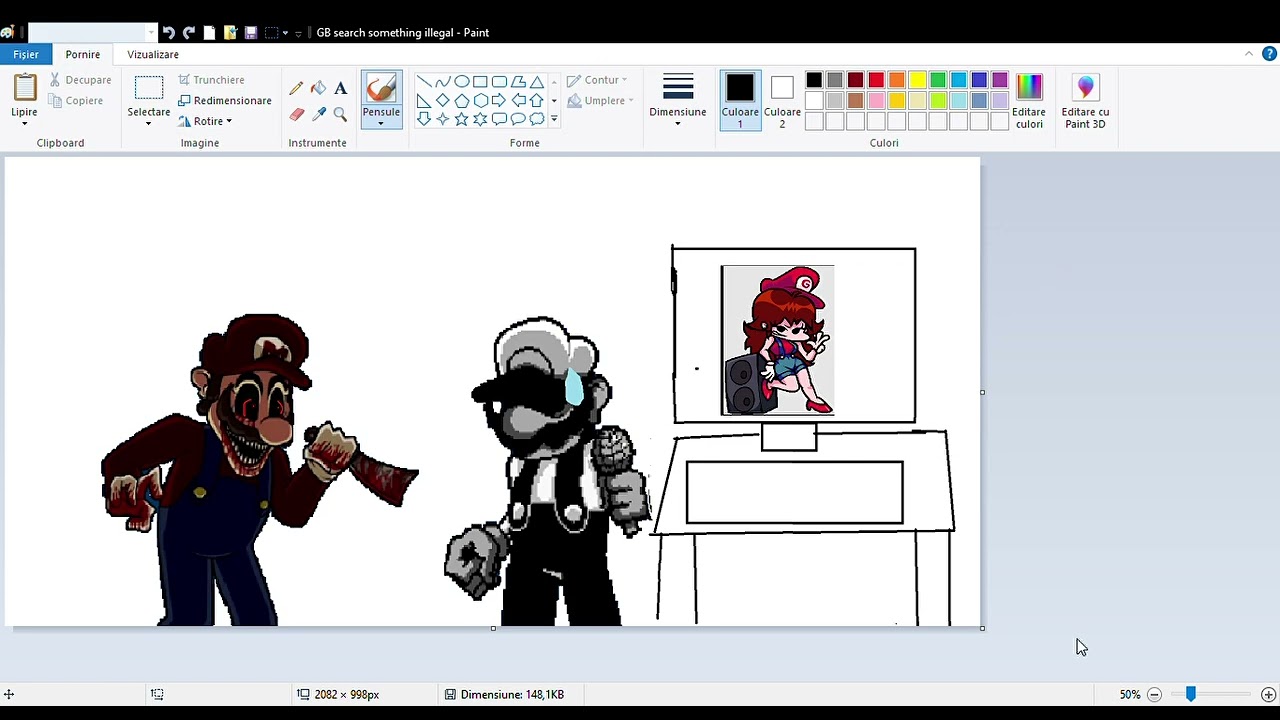Select the Magnifier tool

point(340,114)
